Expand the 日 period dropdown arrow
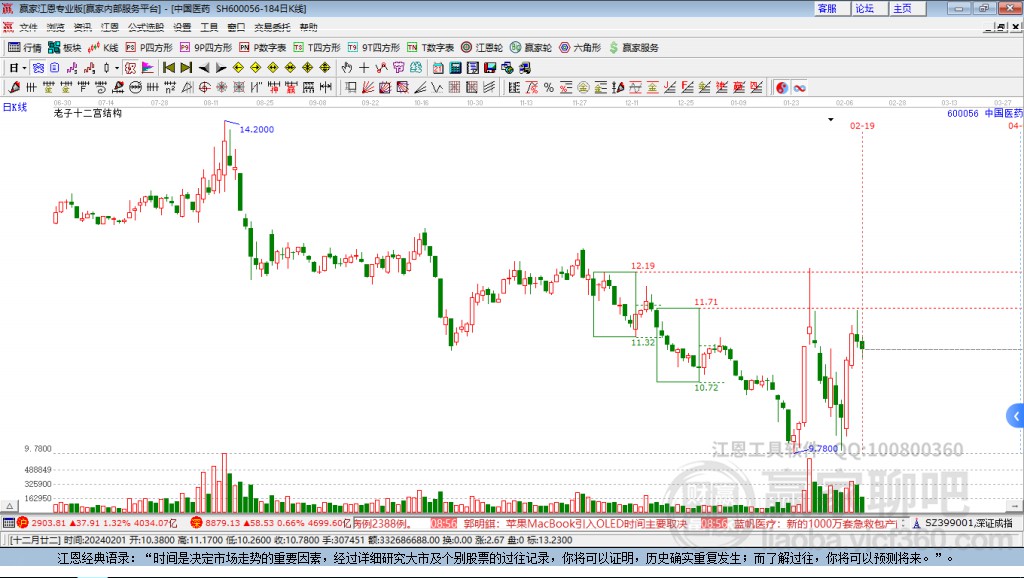 24,67
